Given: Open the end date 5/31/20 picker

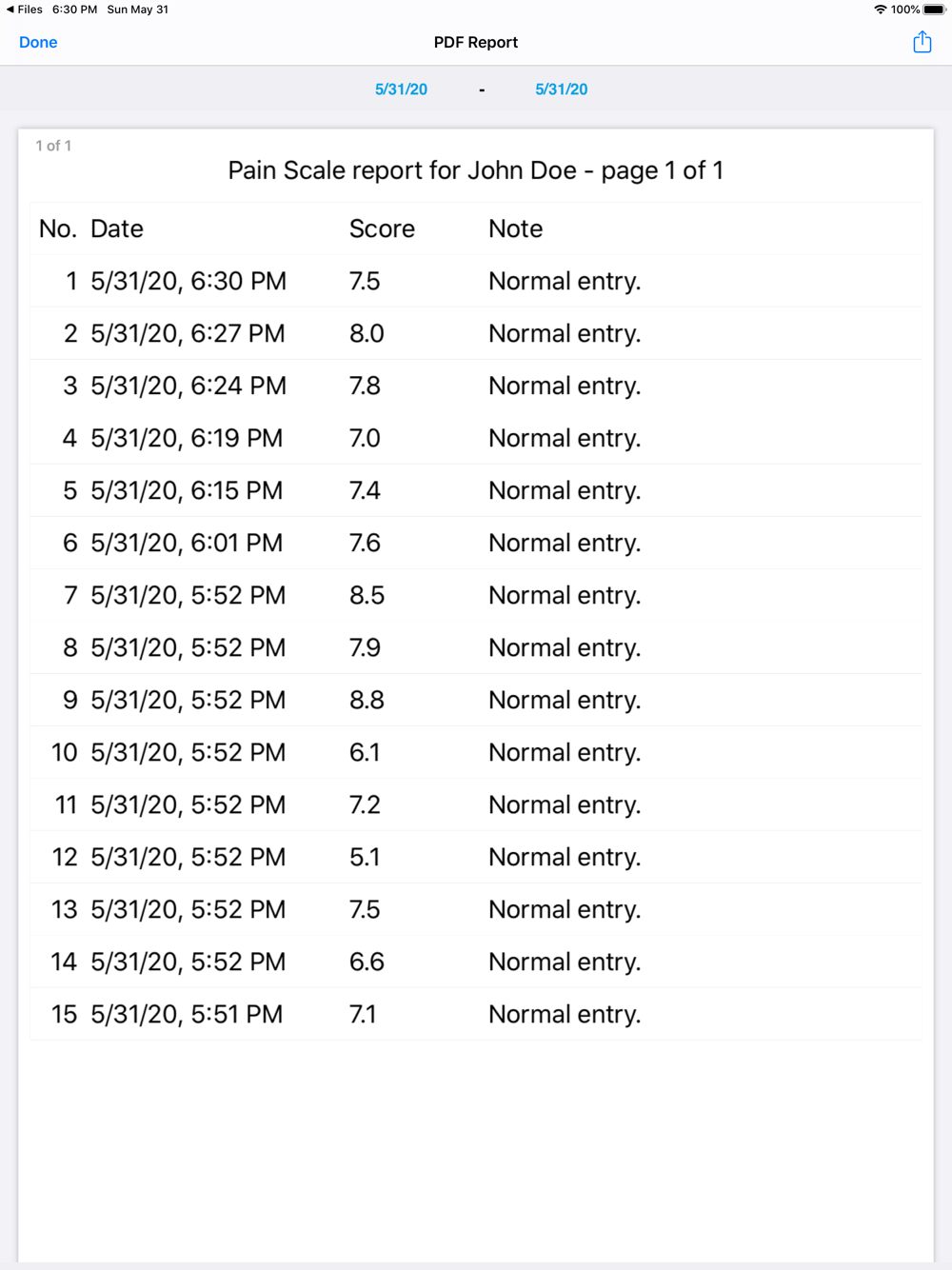Looking at the screenshot, I should [x=561, y=89].
